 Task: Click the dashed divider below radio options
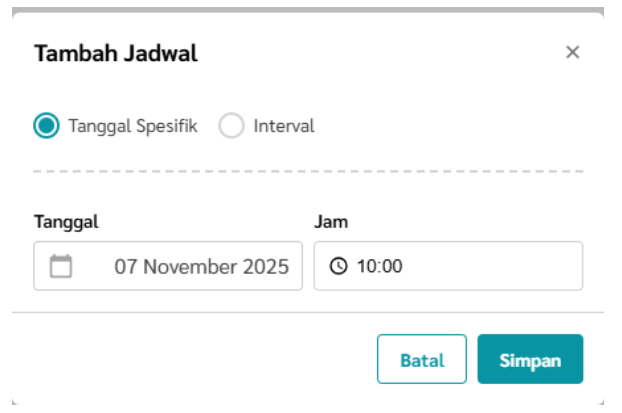pyautogui.click(x=308, y=172)
